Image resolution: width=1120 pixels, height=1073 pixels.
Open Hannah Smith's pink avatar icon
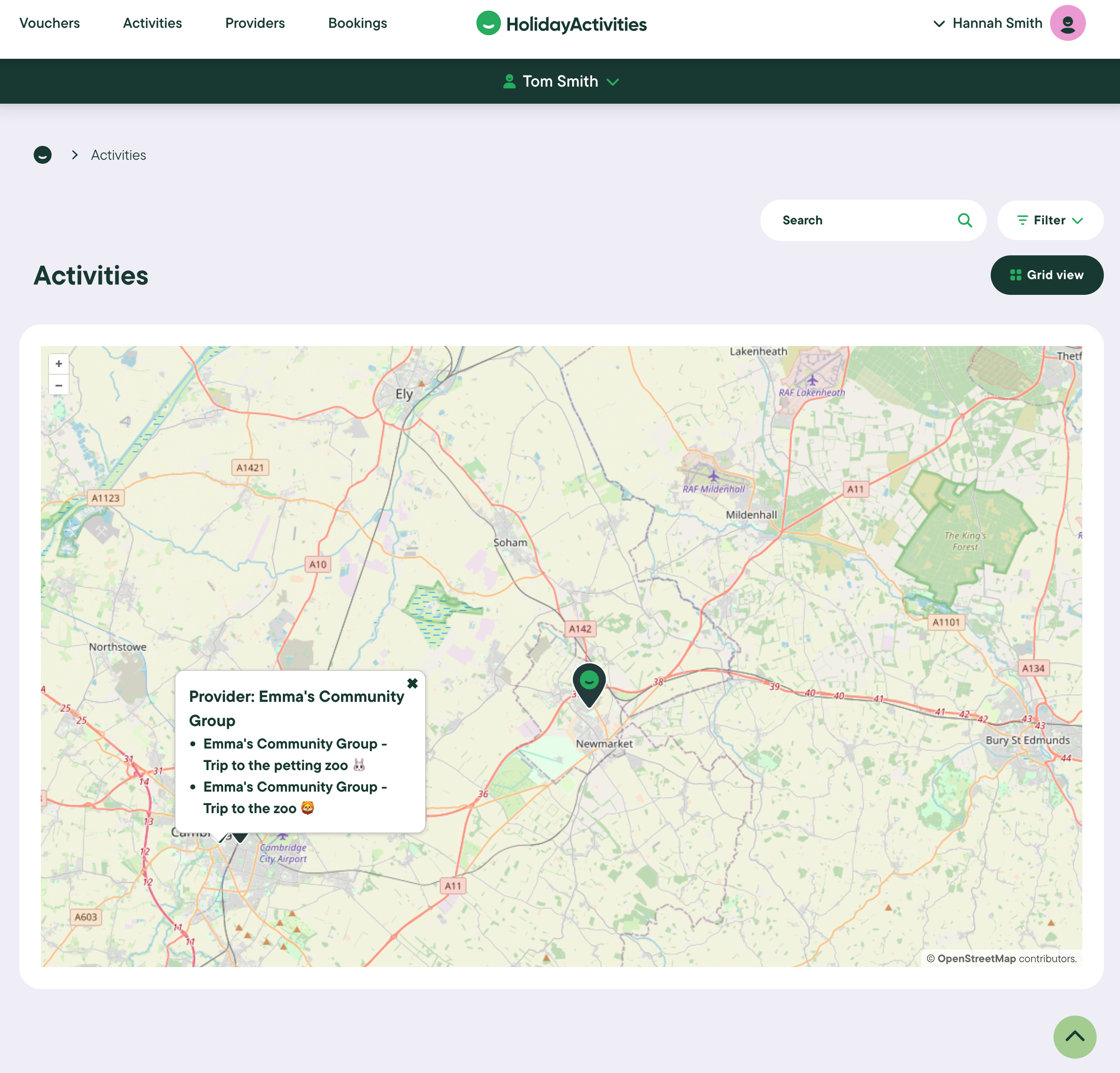(x=1067, y=23)
